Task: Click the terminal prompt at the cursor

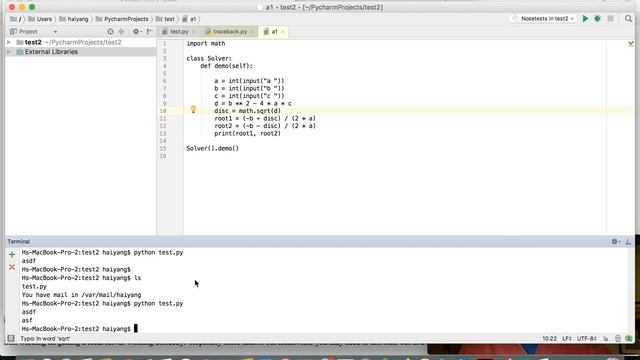Action: 136,329
